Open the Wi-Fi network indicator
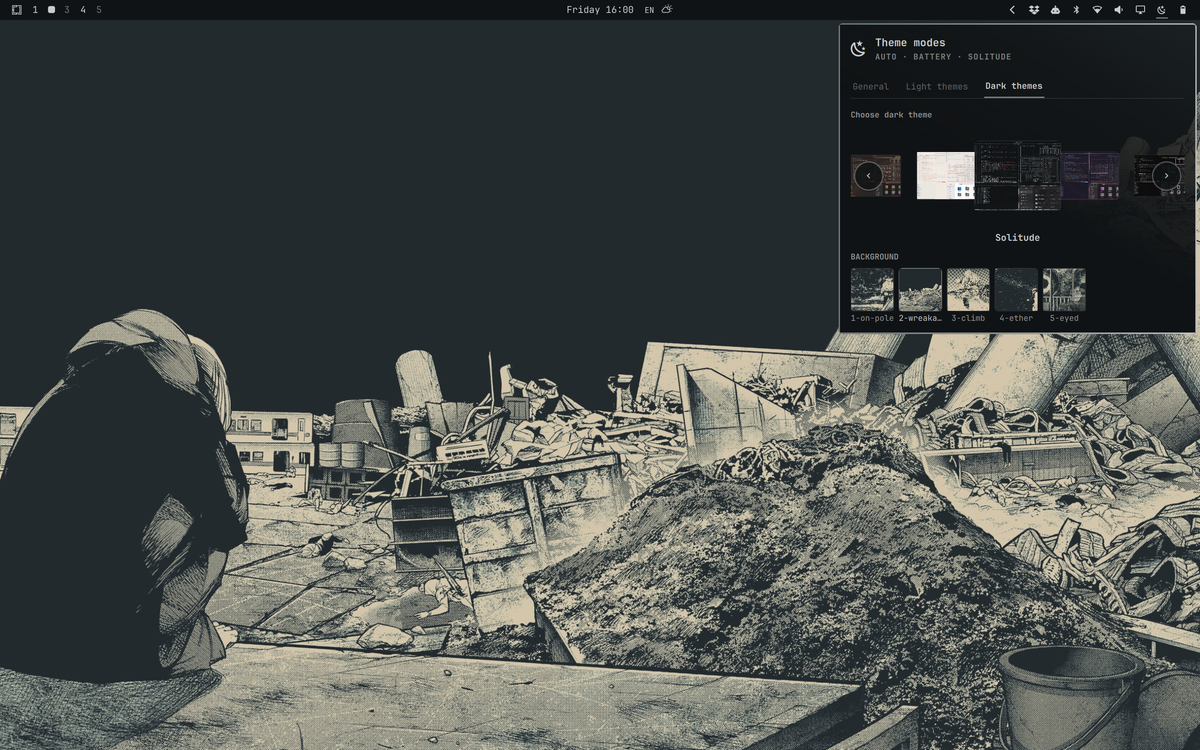 coord(1097,10)
